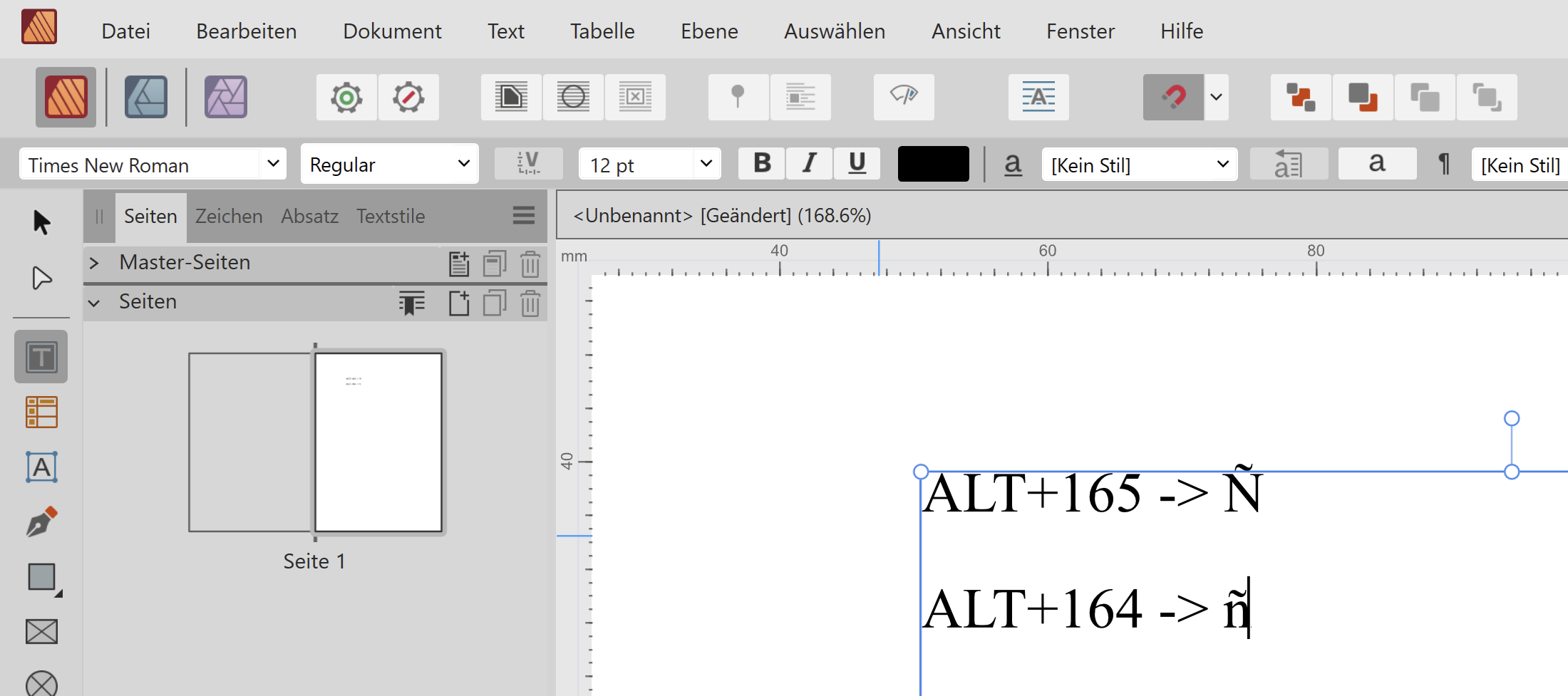The height and width of the screenshot is (696, 1568).
Task: Select the Artistic Text tool
Action: (x=41, y=467)
